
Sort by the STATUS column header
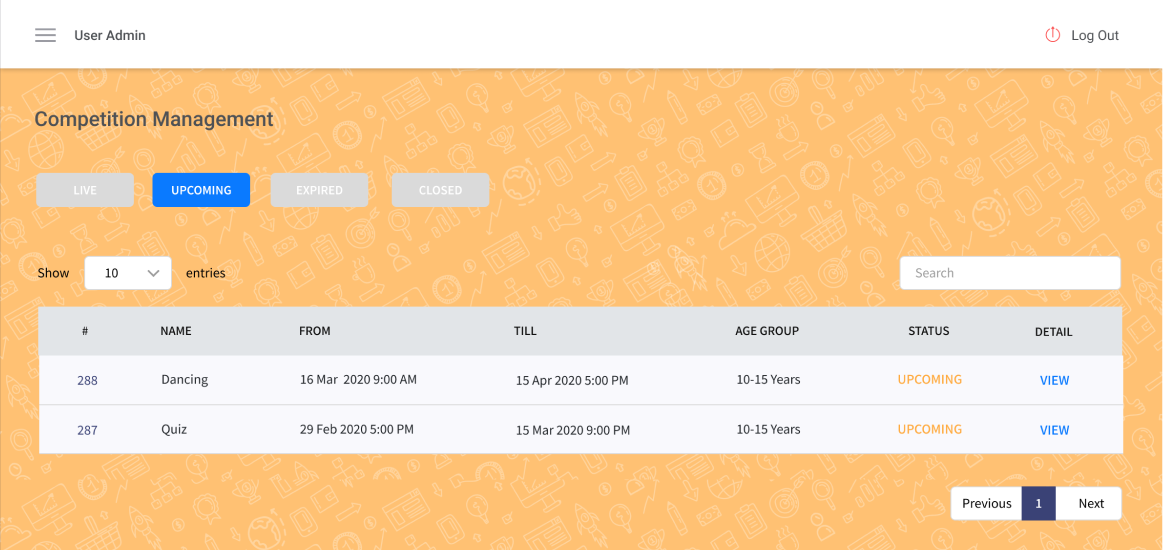point(929,331)
